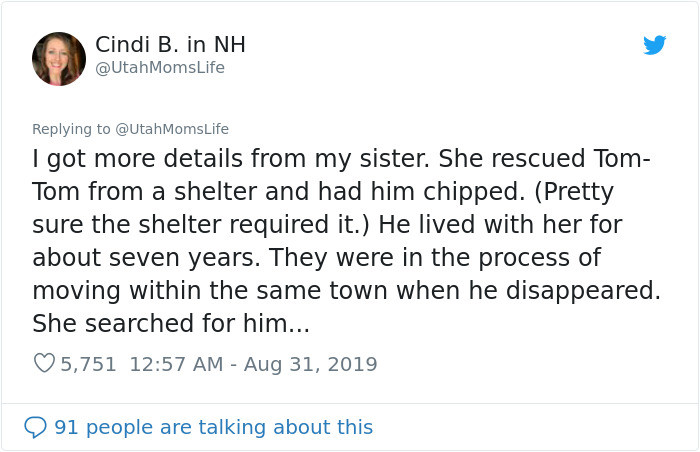Open the Cindi B. in NH display name
The height and width of the screenshot is (452, 700).
coord(170,45)
